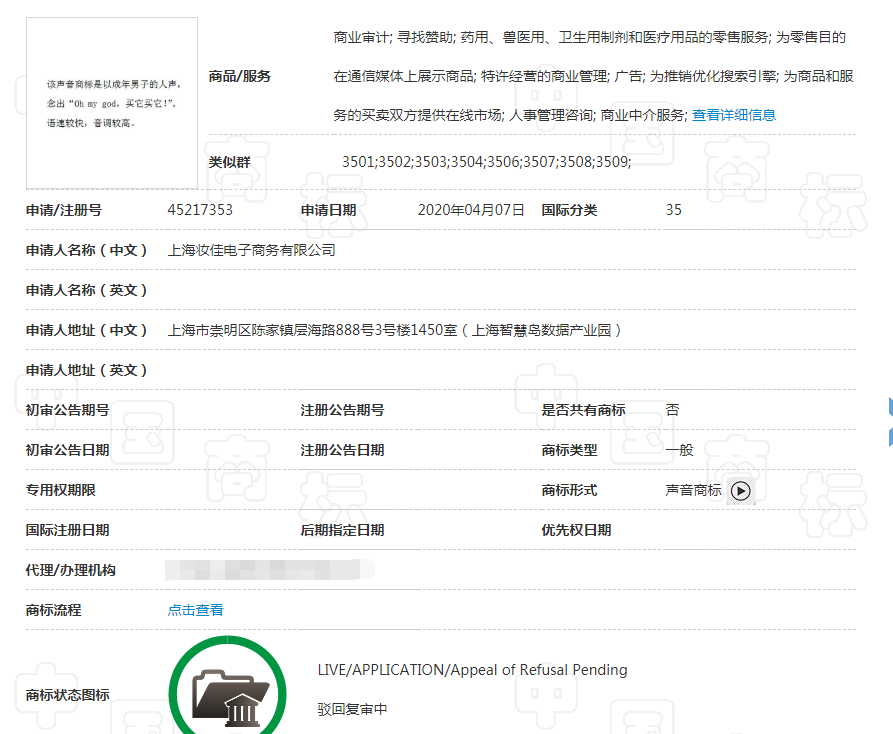Click the international class value 35
Viewport: 893px width, 734px height.
coord(673,210)
